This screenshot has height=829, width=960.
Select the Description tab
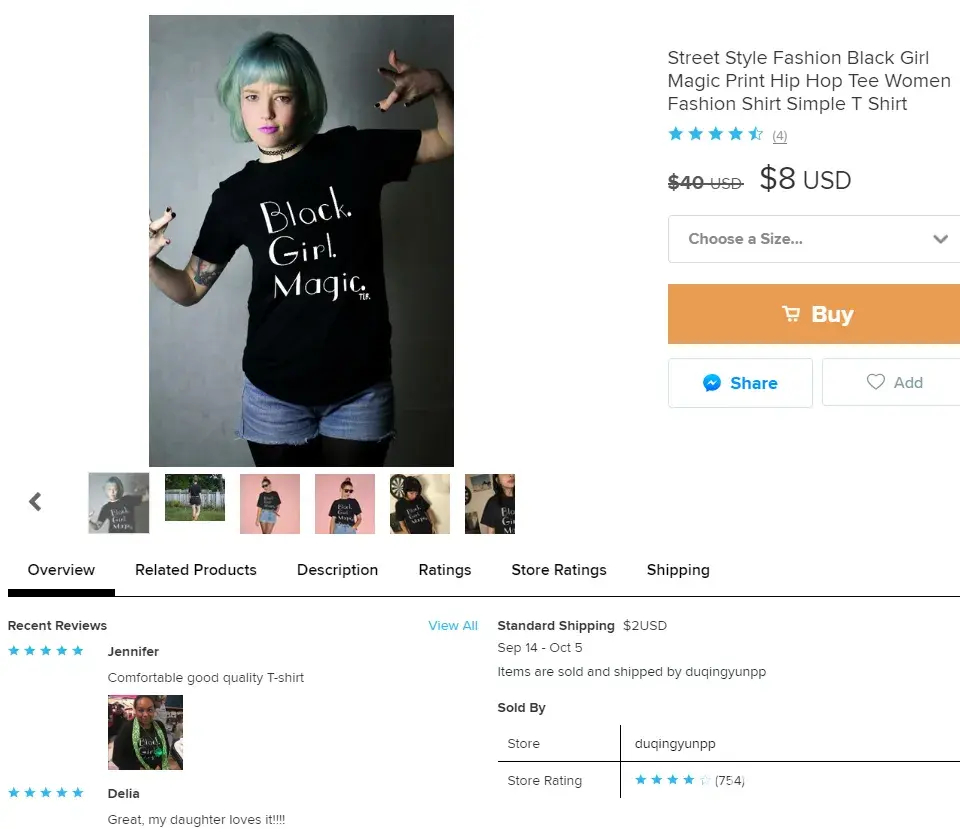click(x=337, y=570)
